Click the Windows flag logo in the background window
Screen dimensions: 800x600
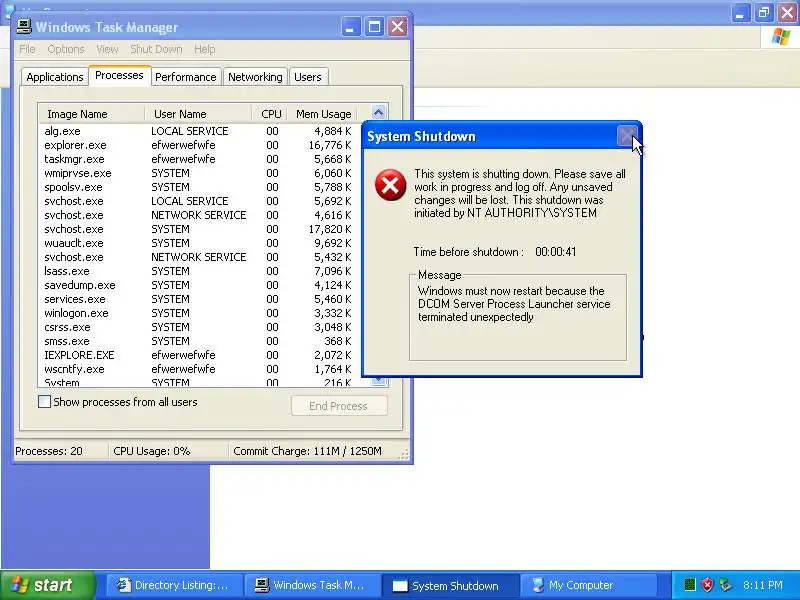tap(781, 37)
